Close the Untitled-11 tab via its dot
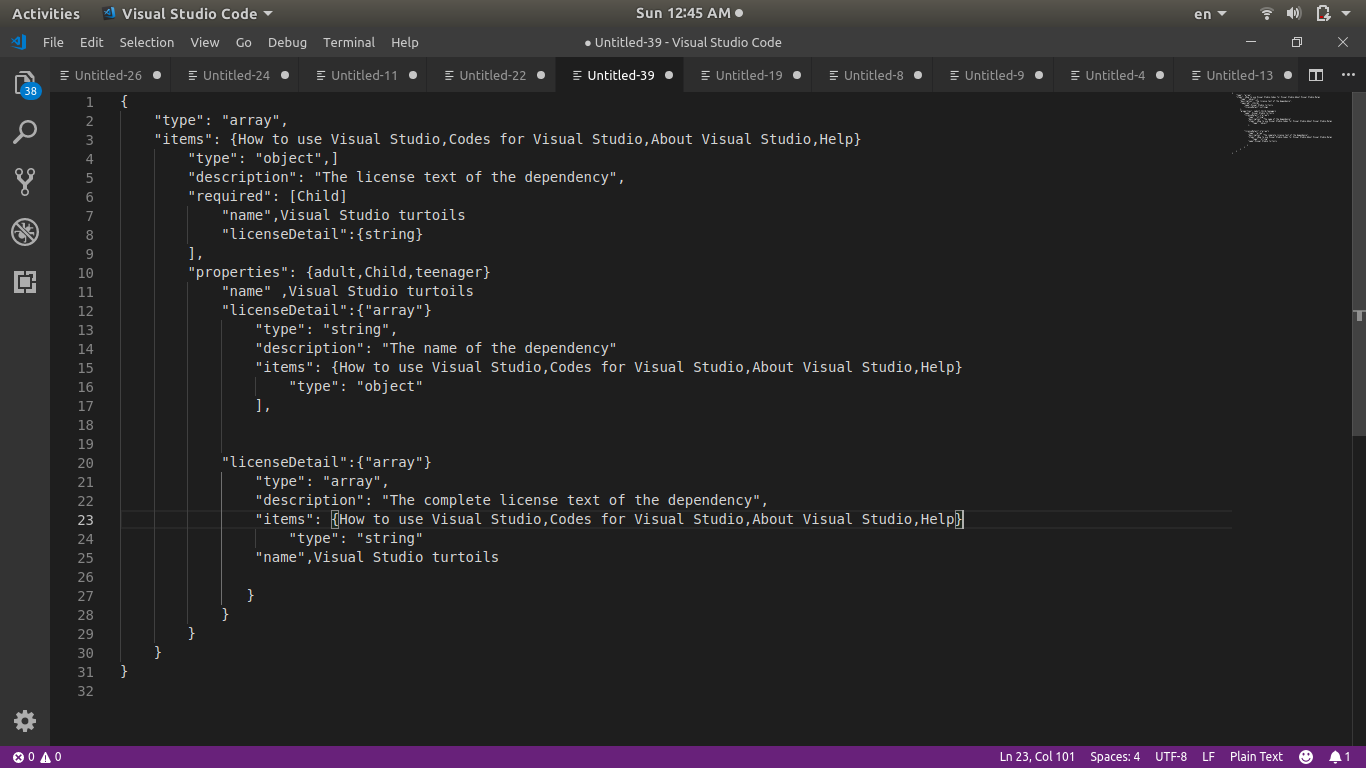 pyautogui.click(x=412, y=75)
